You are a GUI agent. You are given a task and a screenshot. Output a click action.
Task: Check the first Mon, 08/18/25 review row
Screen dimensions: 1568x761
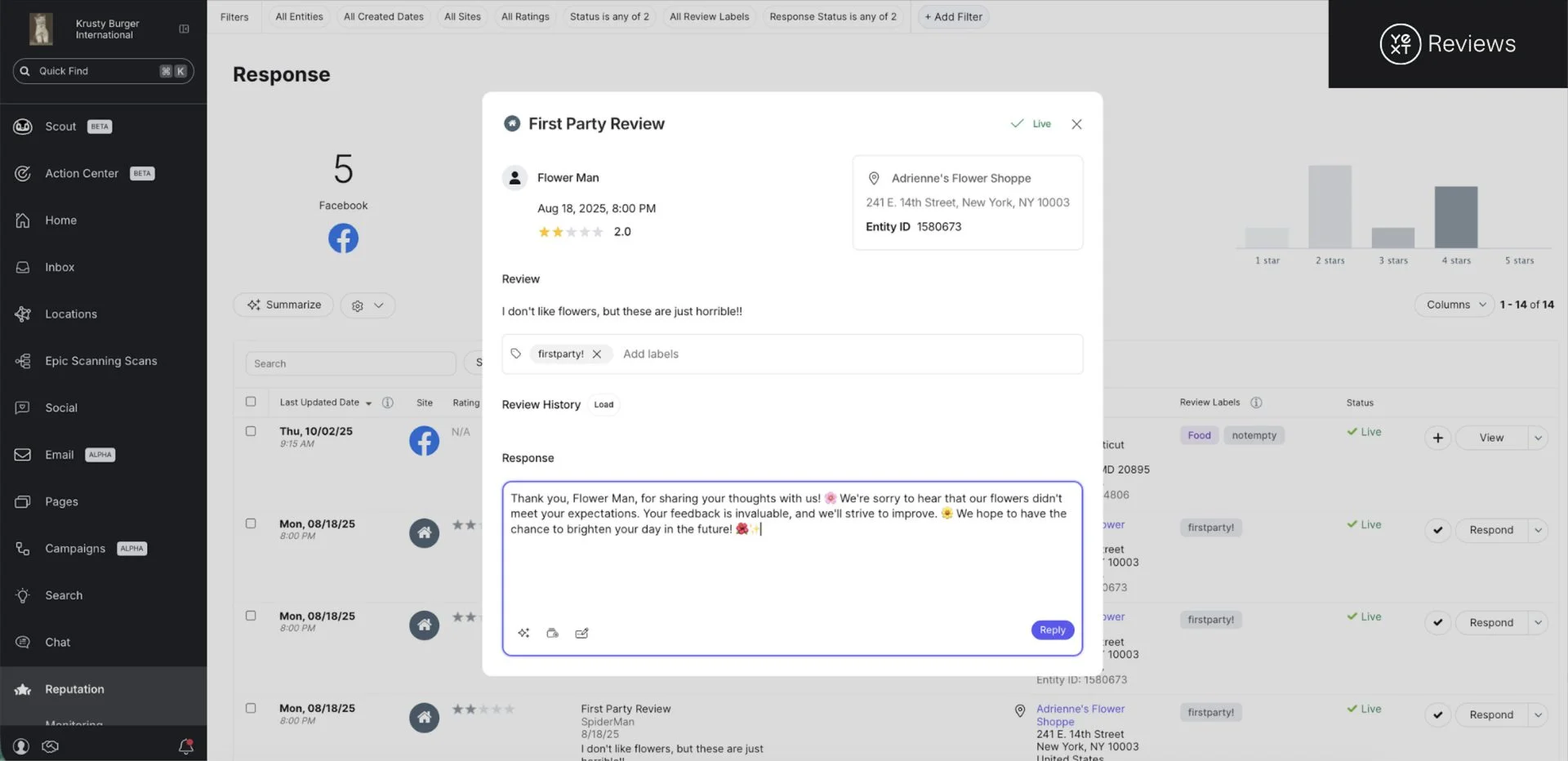[x=251, y=523]
